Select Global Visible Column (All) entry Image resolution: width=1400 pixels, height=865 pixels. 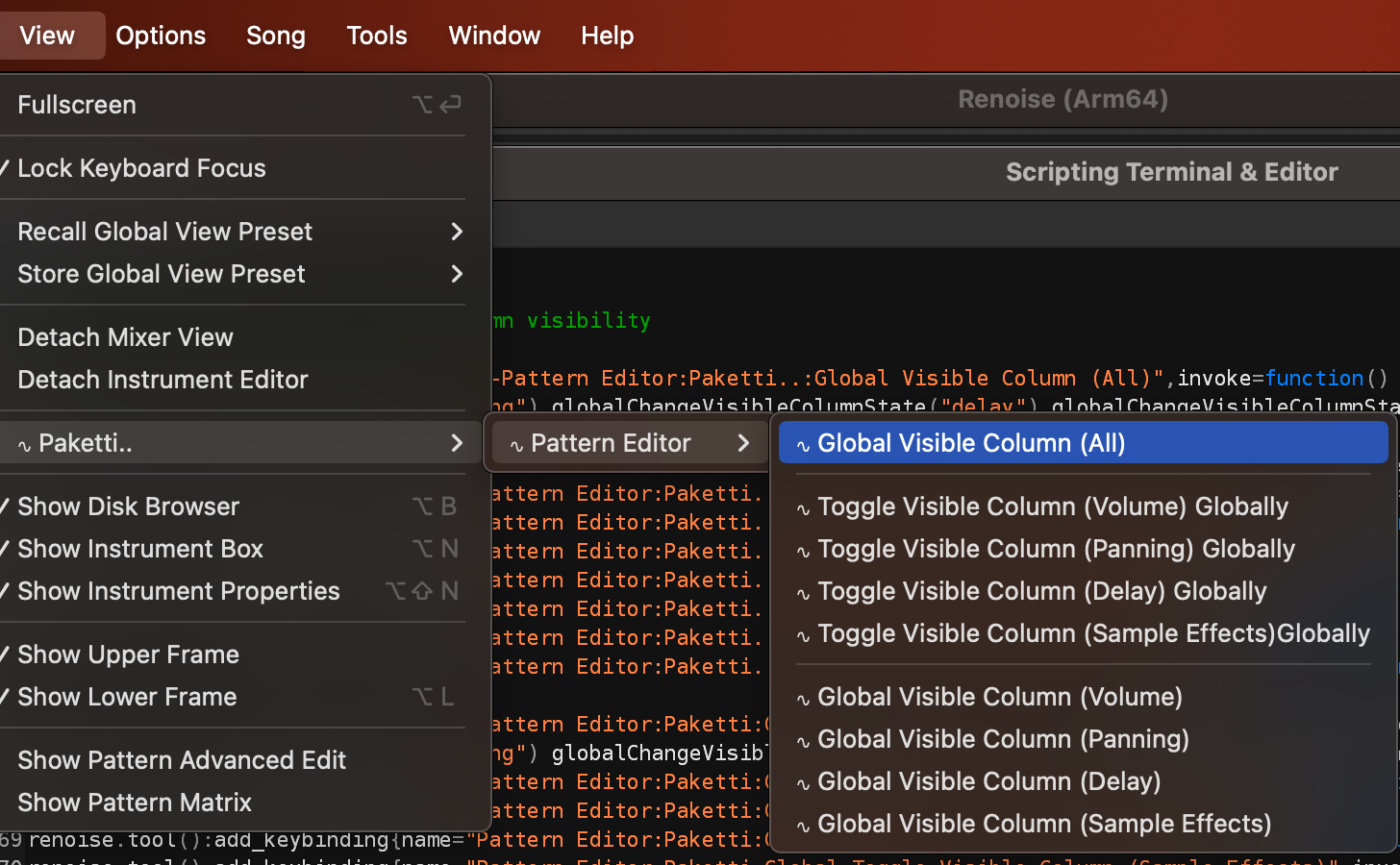point(971,443)
